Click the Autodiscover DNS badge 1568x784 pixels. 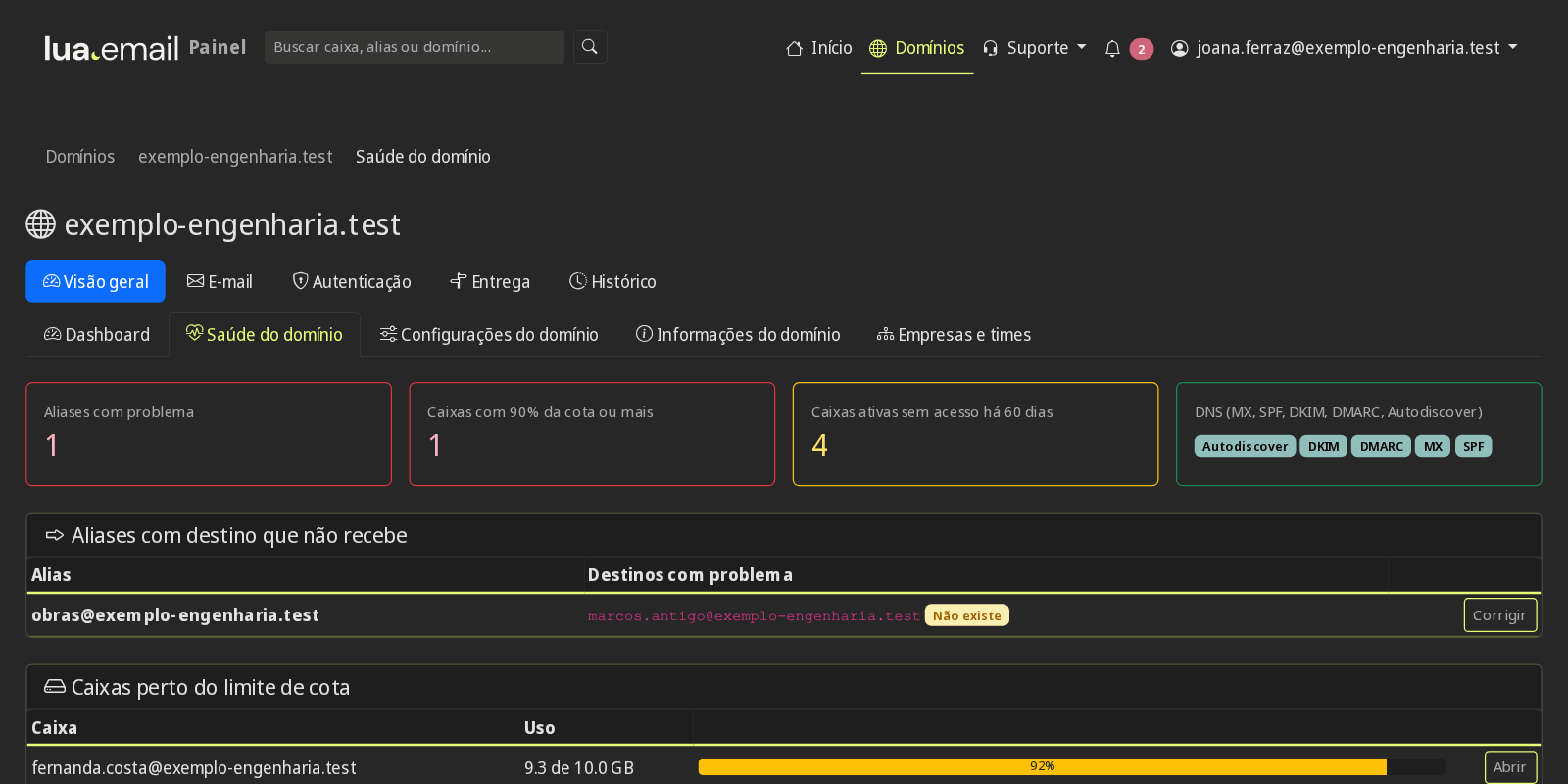click(x=1245, y=446)
